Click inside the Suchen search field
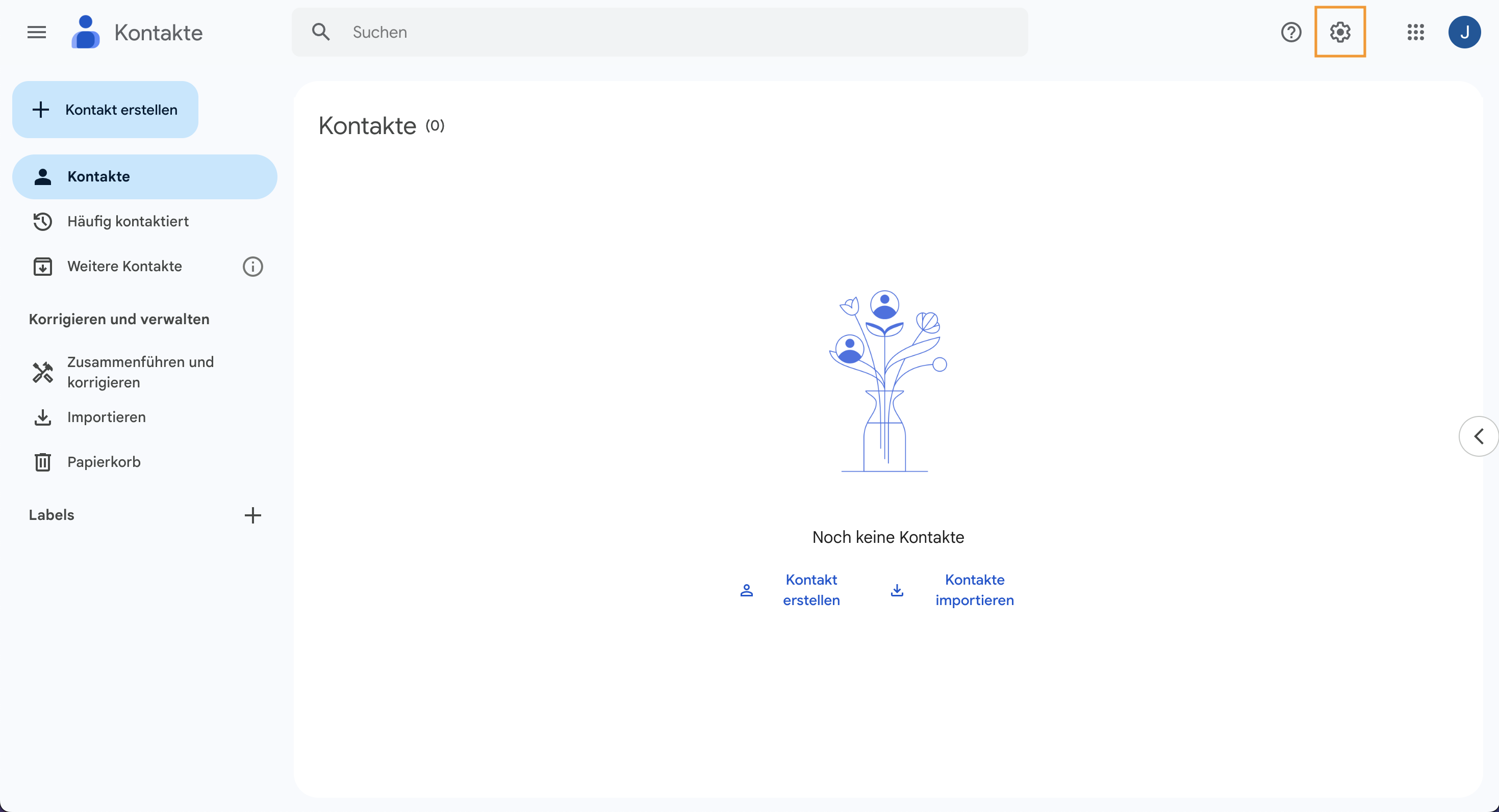 pos(659,32)
